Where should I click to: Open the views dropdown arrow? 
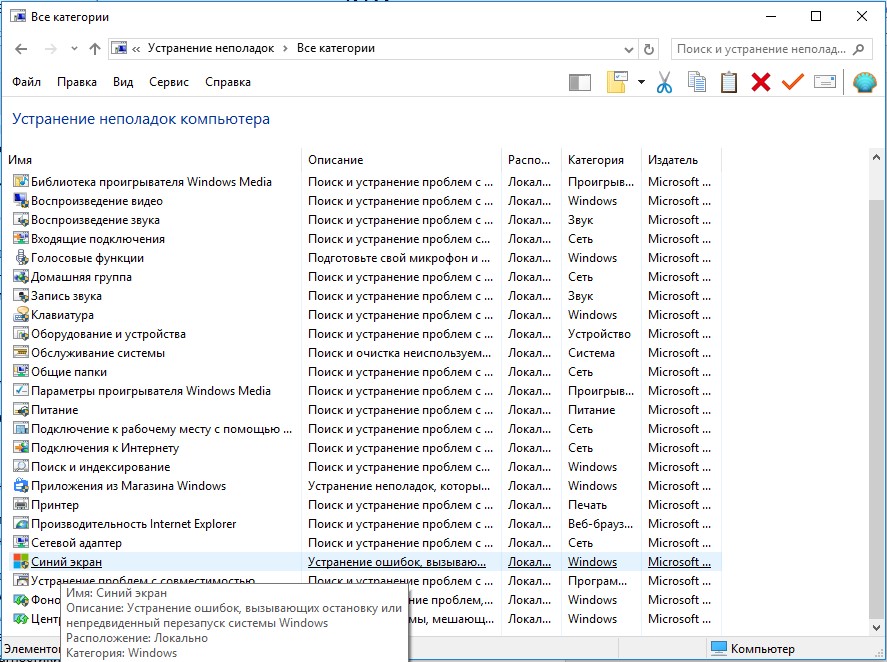(641, 82)
